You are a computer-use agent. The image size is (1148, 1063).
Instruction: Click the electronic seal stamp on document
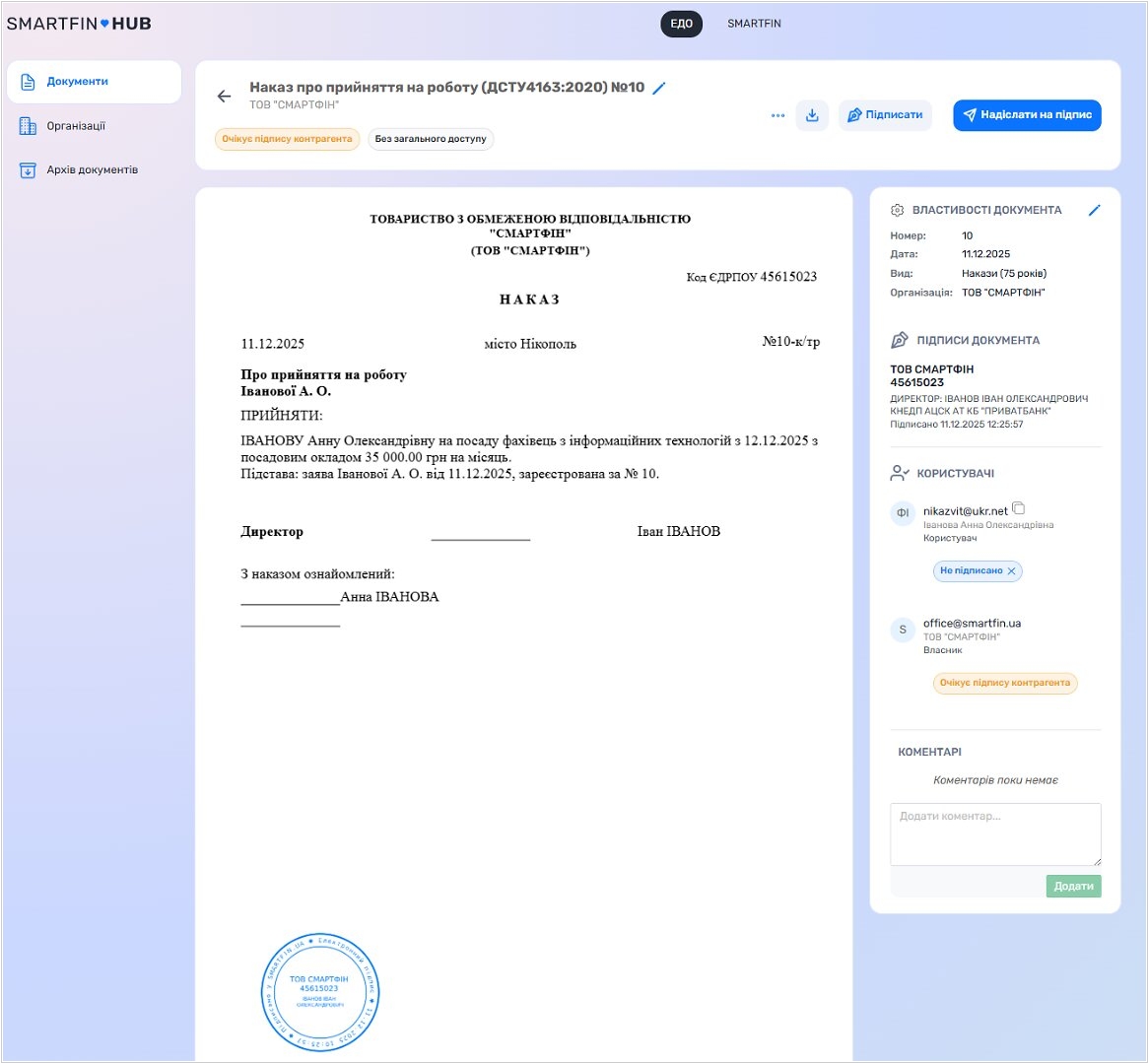pyautogui.click(x=319, y=992)
